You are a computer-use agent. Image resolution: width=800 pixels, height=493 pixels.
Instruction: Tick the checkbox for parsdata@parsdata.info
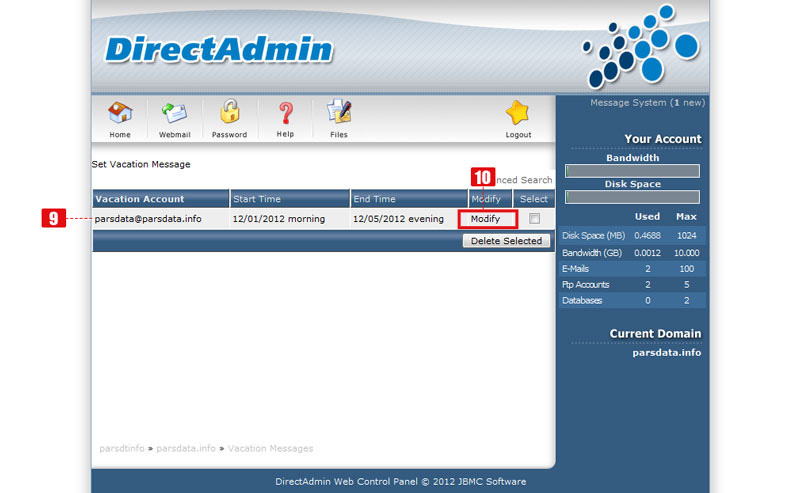534,218
